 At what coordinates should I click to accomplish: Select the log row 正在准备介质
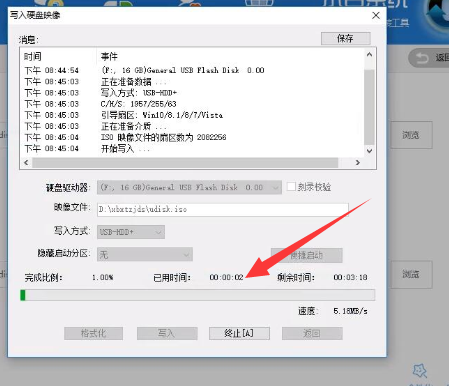[x=193, y=126]
